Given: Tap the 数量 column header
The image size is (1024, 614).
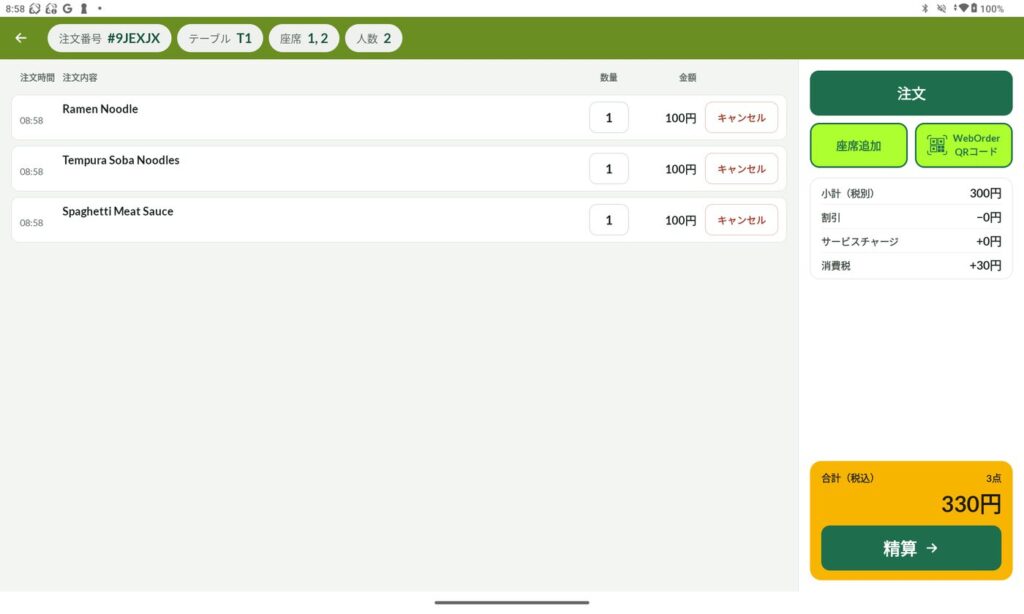Looking at the screenshot, I should [609, 77].
